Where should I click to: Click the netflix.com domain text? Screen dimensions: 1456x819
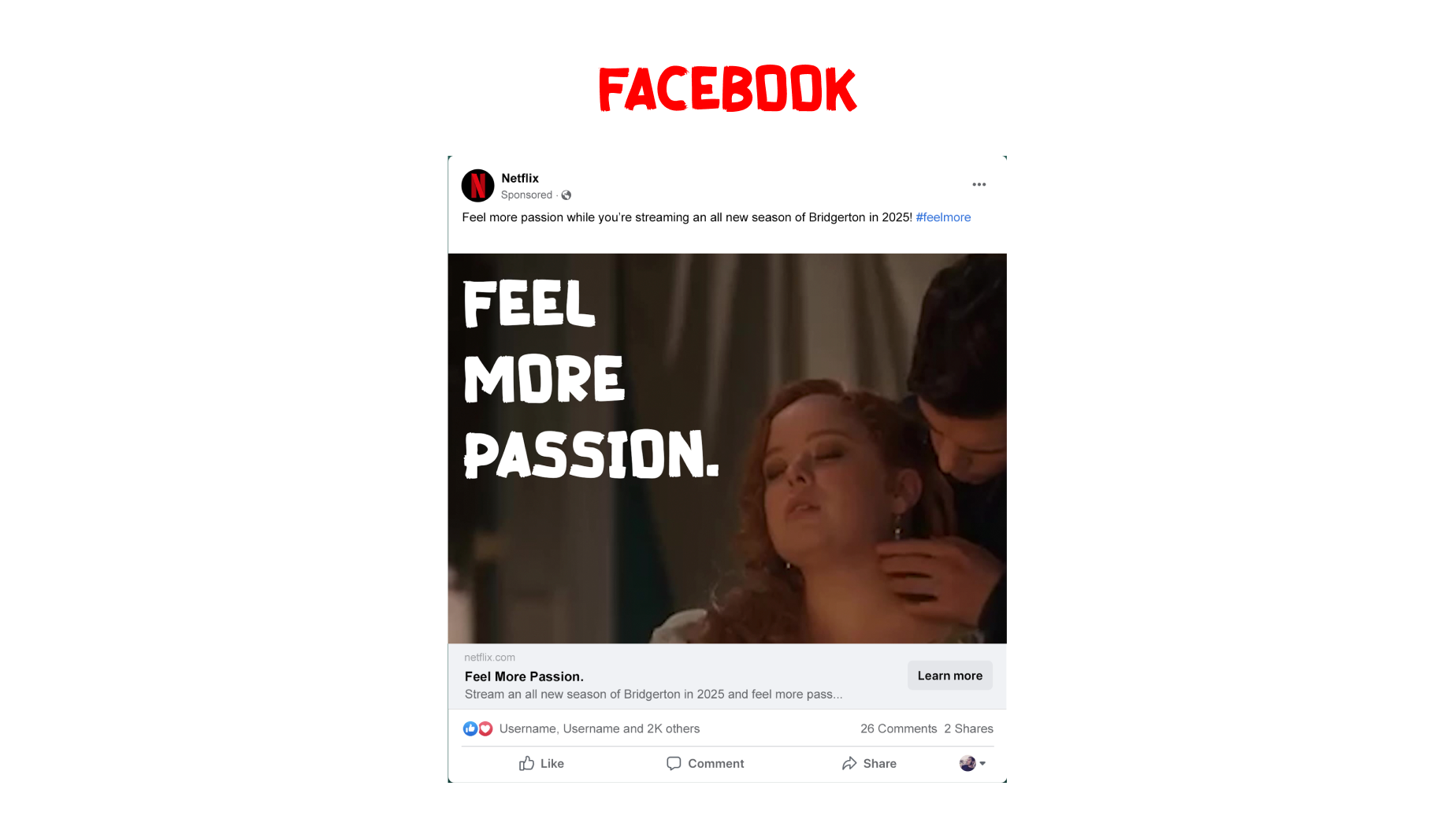(489, 658)
